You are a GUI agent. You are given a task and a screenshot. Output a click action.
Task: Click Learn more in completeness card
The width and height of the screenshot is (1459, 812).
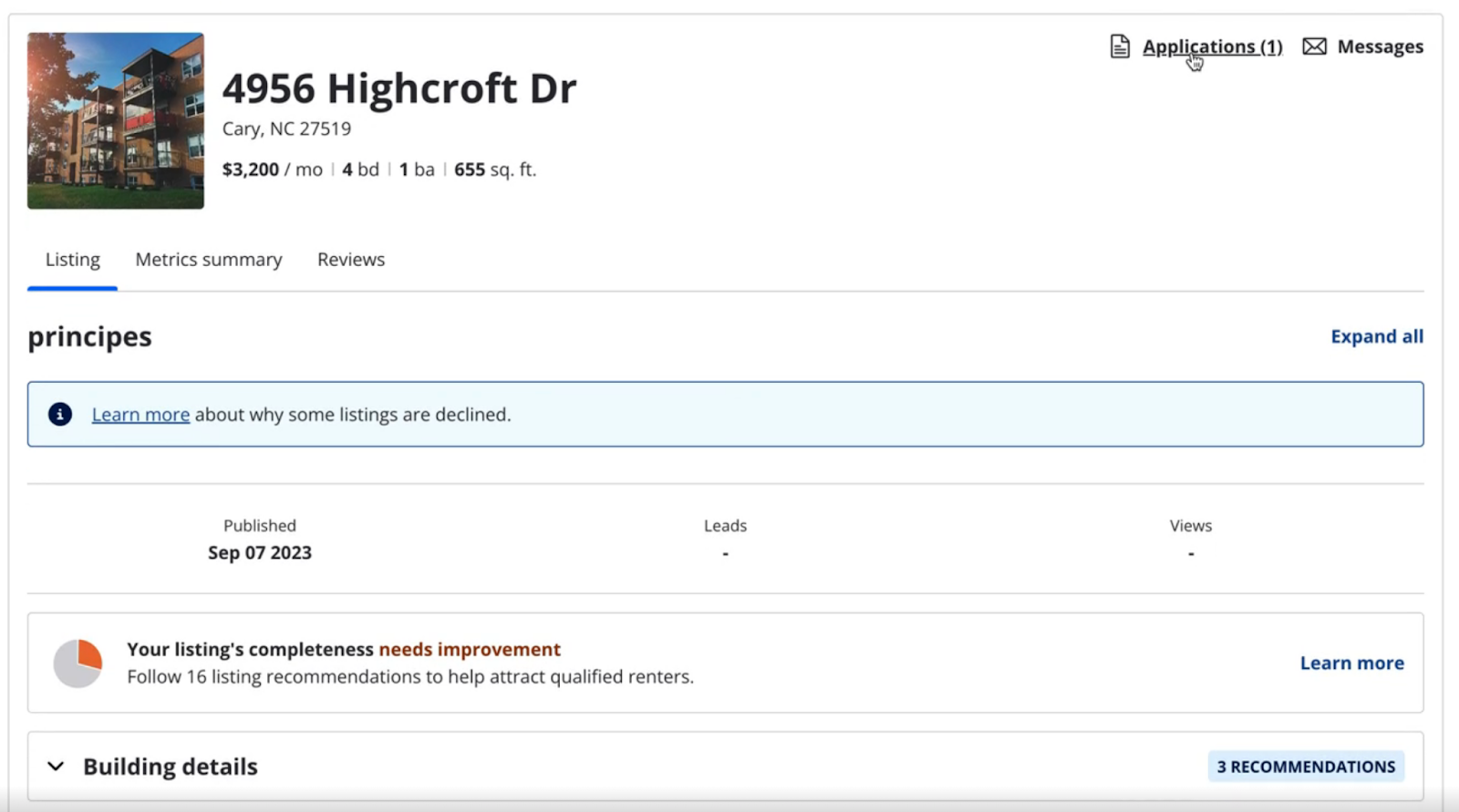pyautogui.click(x=1351, y=663)
